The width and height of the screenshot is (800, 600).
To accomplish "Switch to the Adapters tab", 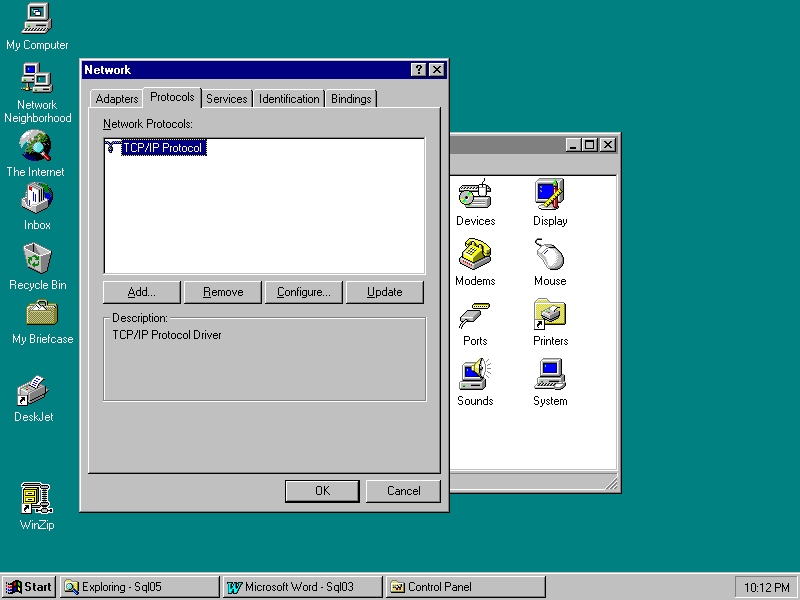I will tap(117, 99).
